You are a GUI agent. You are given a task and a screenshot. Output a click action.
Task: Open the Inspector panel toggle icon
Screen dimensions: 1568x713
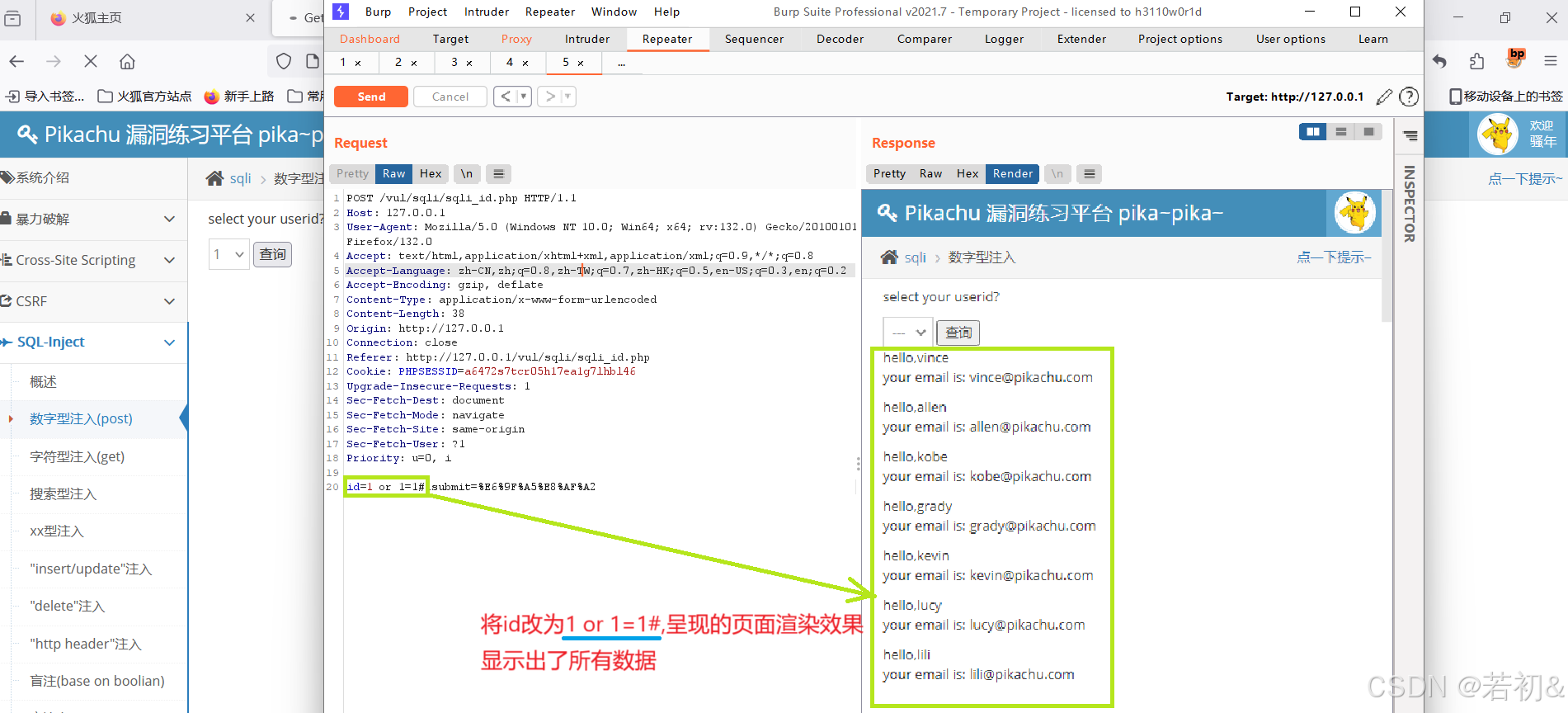(1410, 136)
